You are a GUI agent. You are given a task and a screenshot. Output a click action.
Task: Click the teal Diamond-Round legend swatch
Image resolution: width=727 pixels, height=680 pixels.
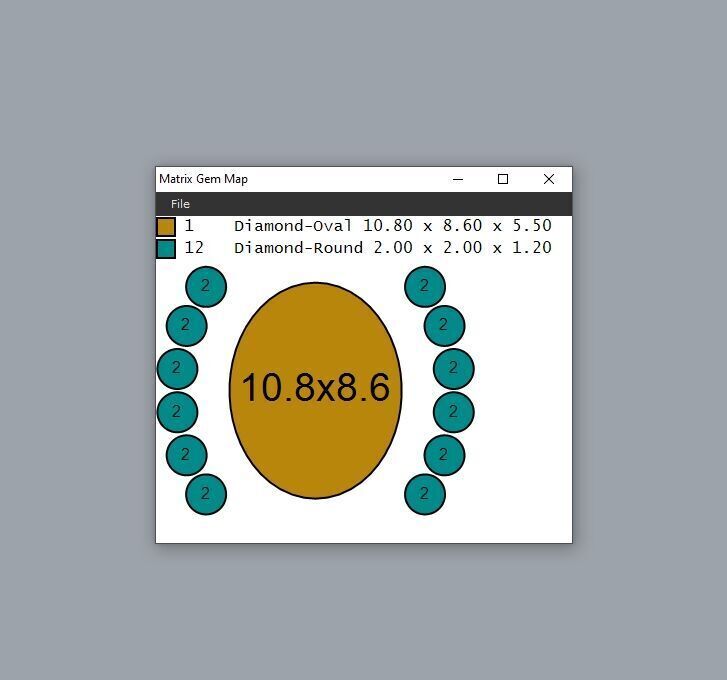click(166, 248)
